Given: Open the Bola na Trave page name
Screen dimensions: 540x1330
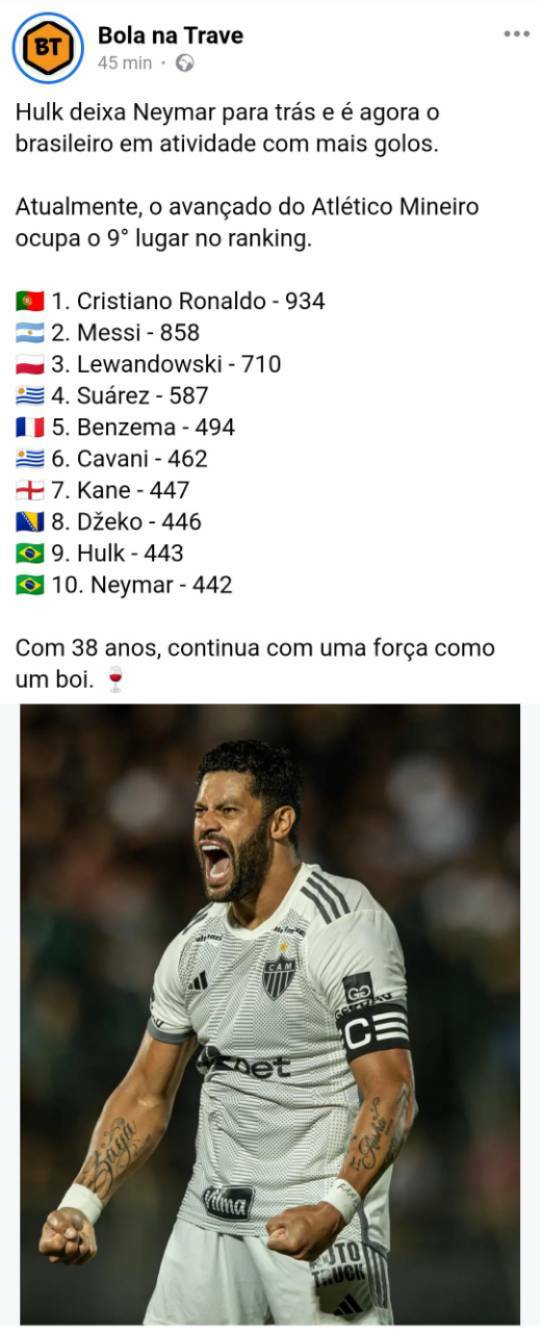Looking at the screenshot, I should [x=170, y=36].
